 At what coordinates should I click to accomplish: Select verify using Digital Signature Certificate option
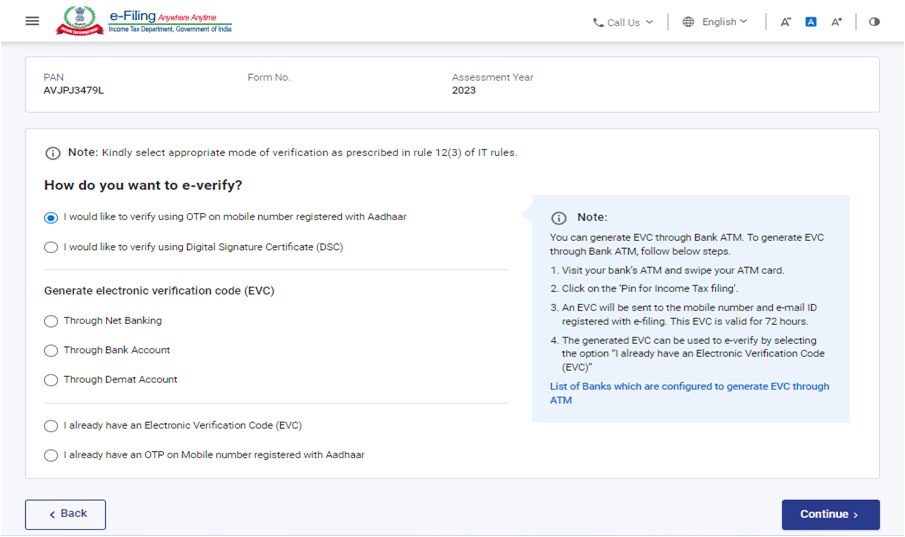51,247
